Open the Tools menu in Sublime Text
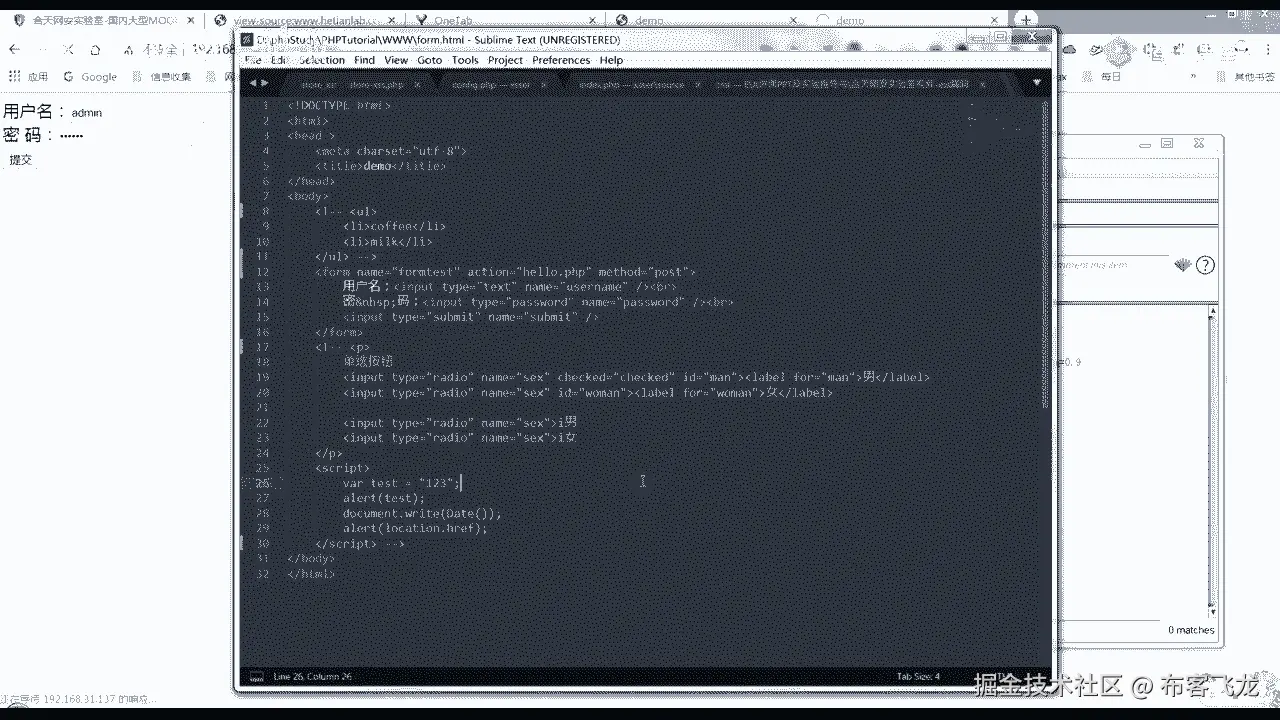This screenshot has width=1280, height=720. (x=465, y=60)
